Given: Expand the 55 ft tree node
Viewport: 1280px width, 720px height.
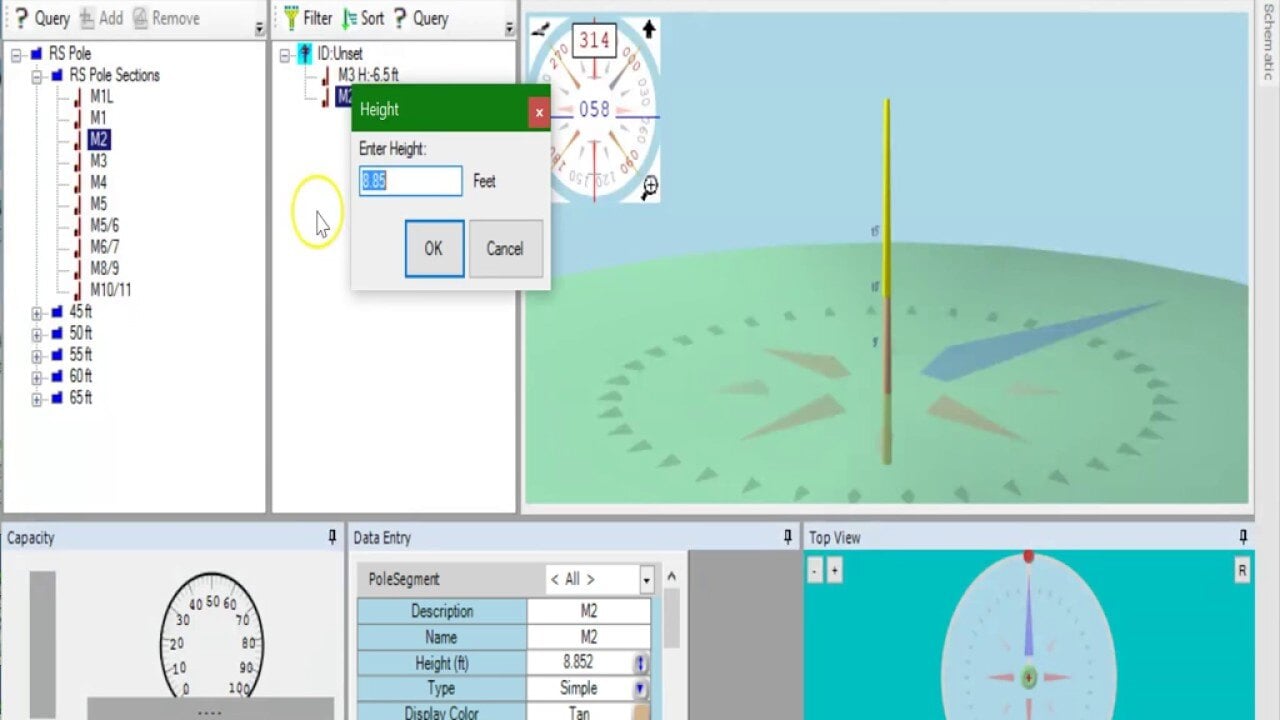Looking at the screenshot, I should 37,356.
